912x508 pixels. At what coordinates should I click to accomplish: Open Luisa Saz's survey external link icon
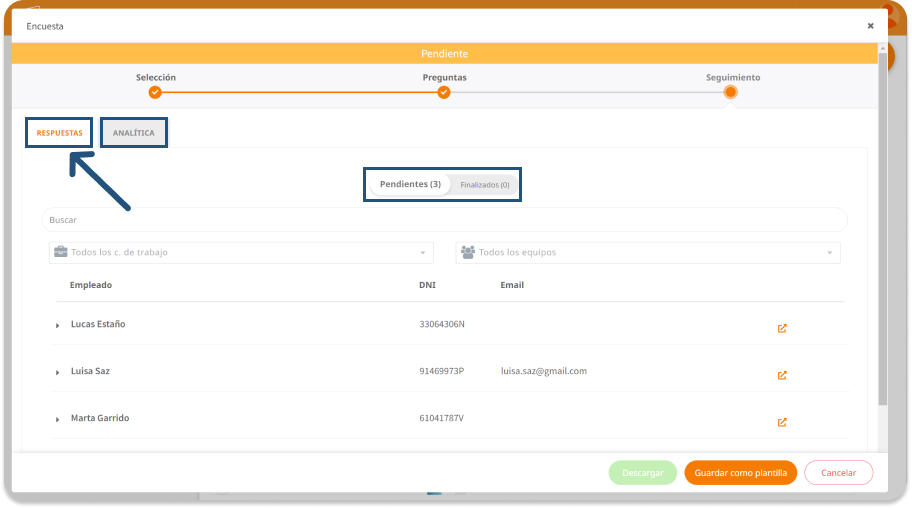[782, 375]
